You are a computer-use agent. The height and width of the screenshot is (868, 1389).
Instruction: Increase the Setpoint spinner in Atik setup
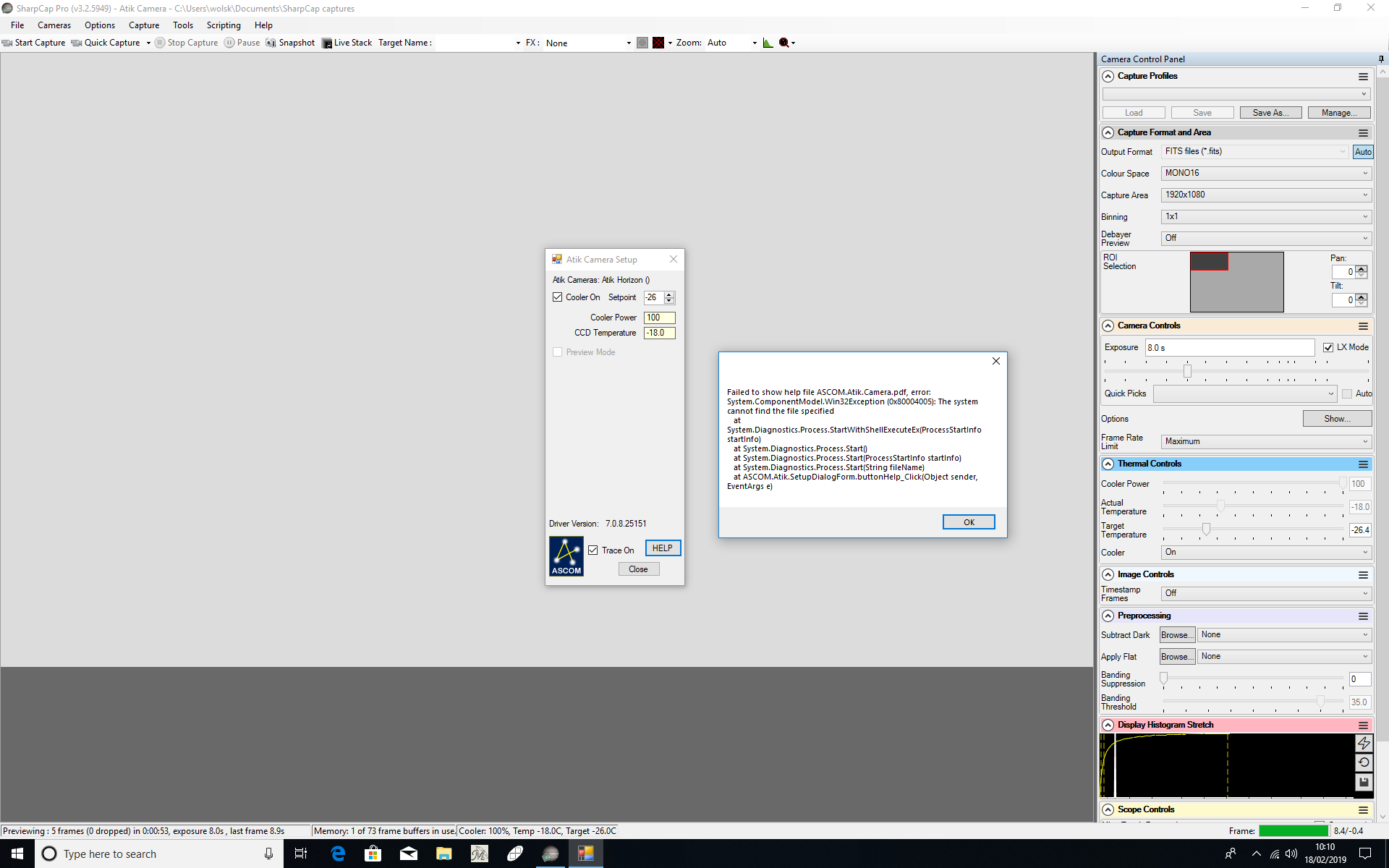pos(669,294)
